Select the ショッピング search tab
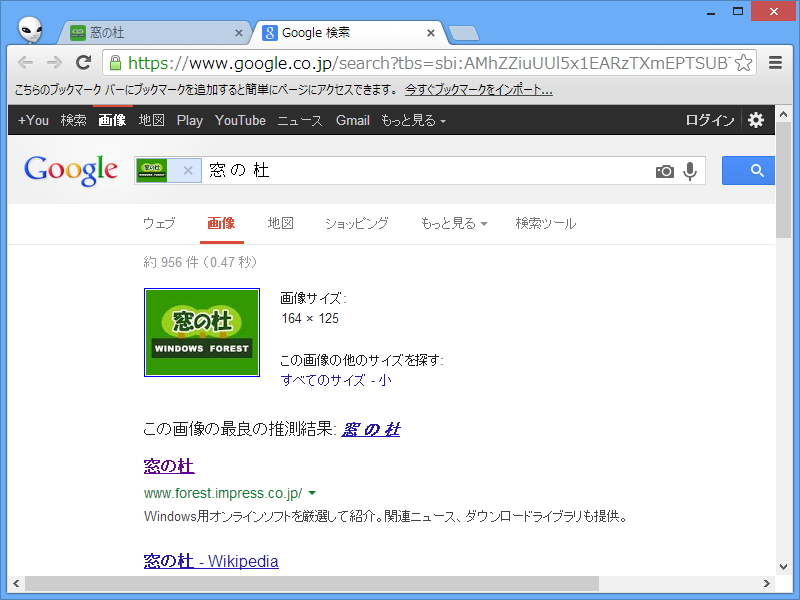The image size is (800, 600). coord(357,223)
